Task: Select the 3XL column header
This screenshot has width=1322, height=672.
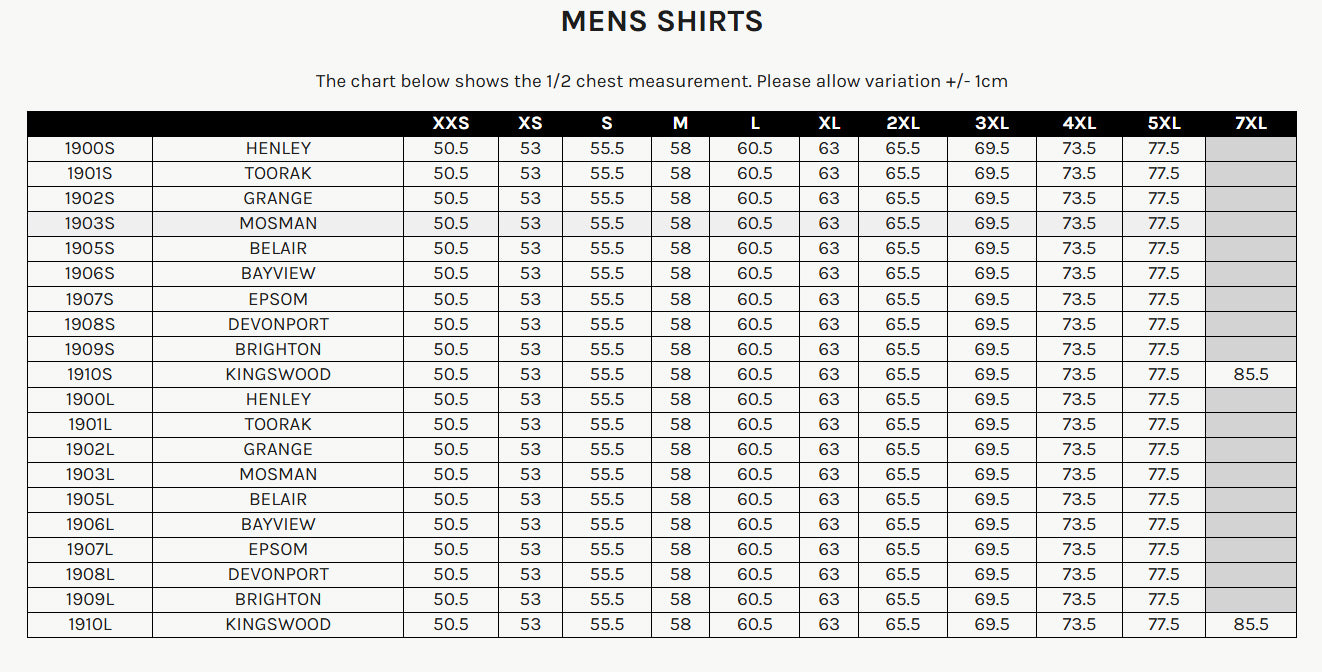Action: pos(991,123)
